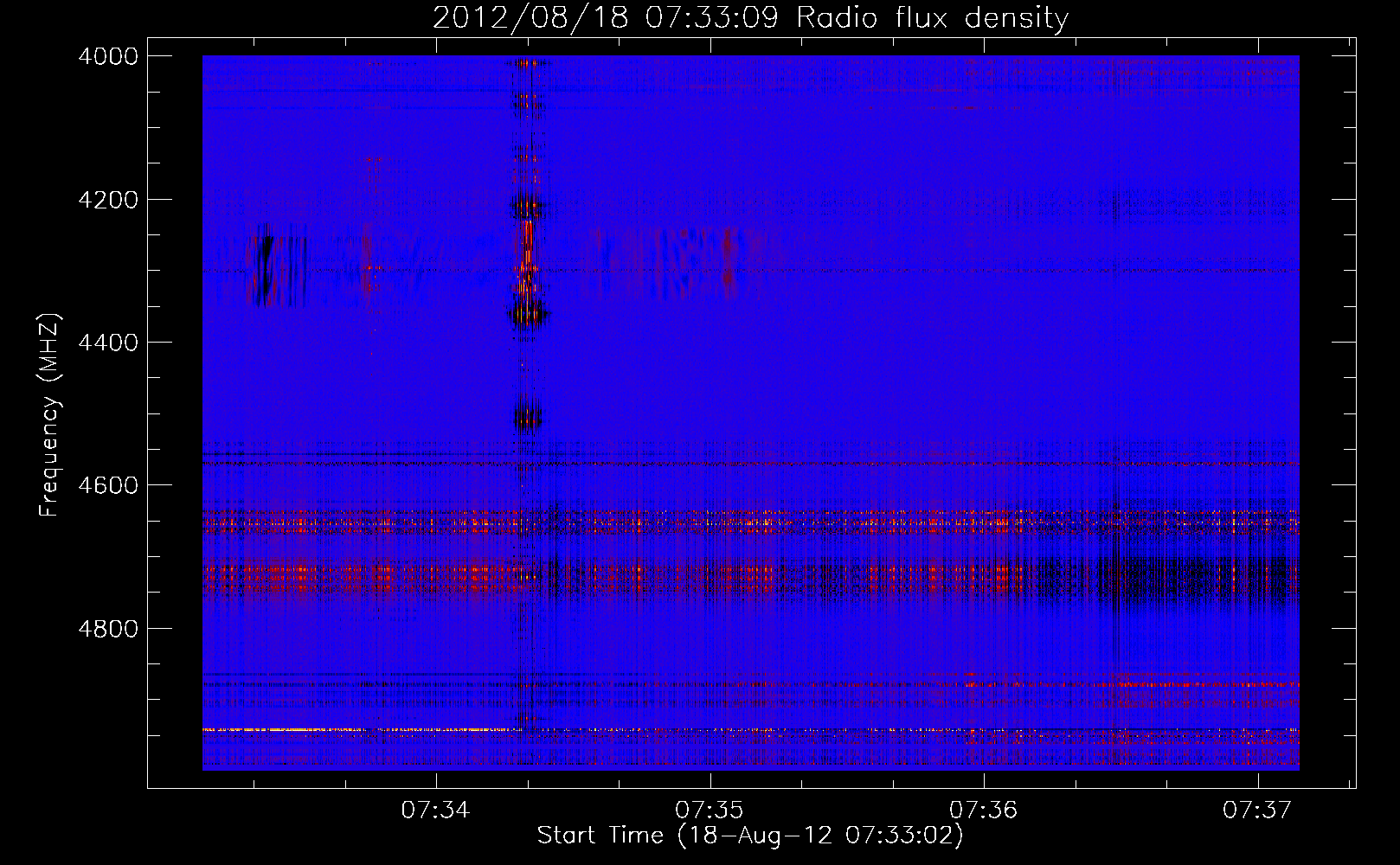The height and width of the screenshot is (865, 1400).
Task: Click the 4000 frequency tick label
Action: point(108,56)
